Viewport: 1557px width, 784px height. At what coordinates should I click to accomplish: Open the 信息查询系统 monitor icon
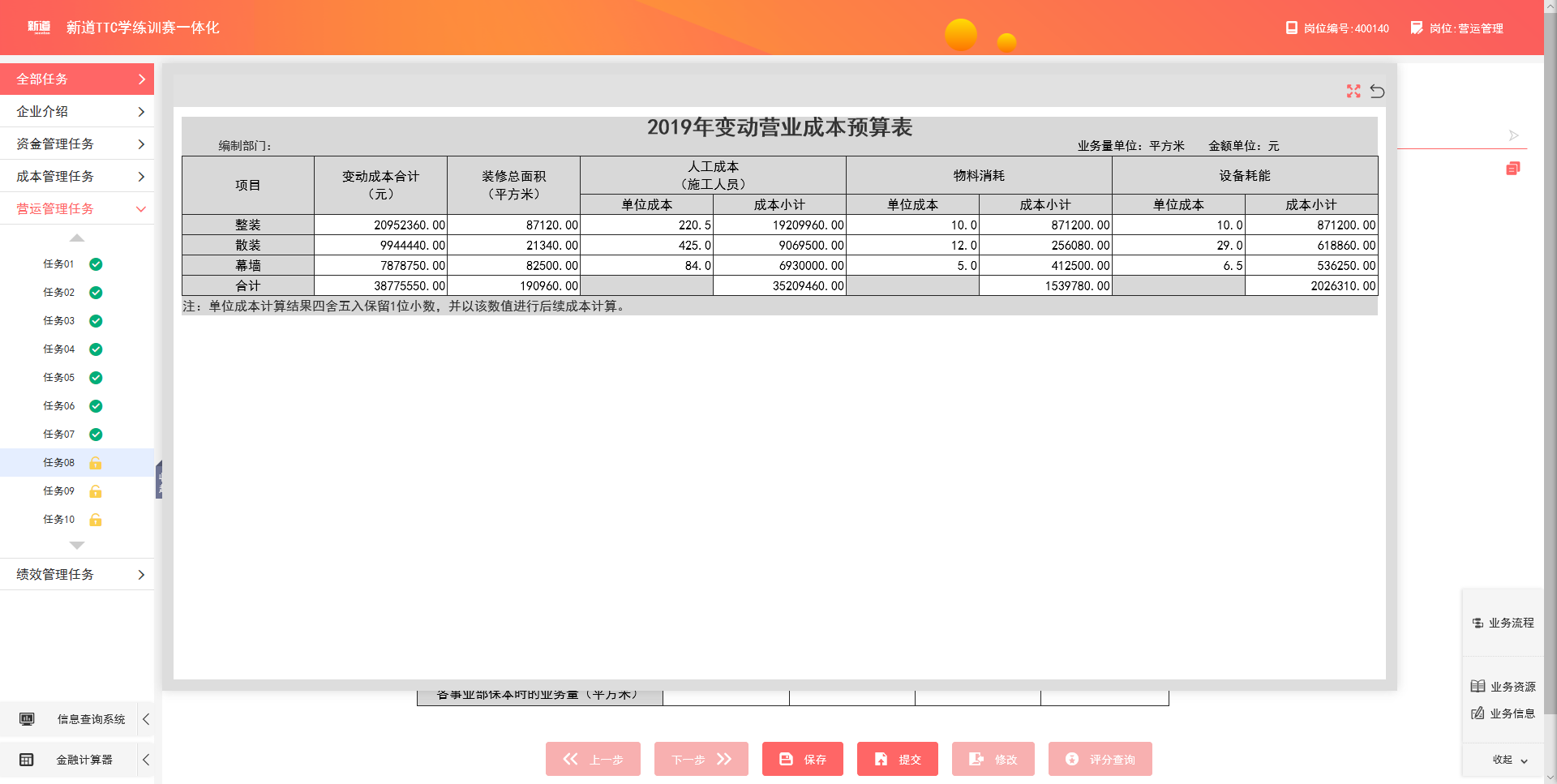pos(27,719)
